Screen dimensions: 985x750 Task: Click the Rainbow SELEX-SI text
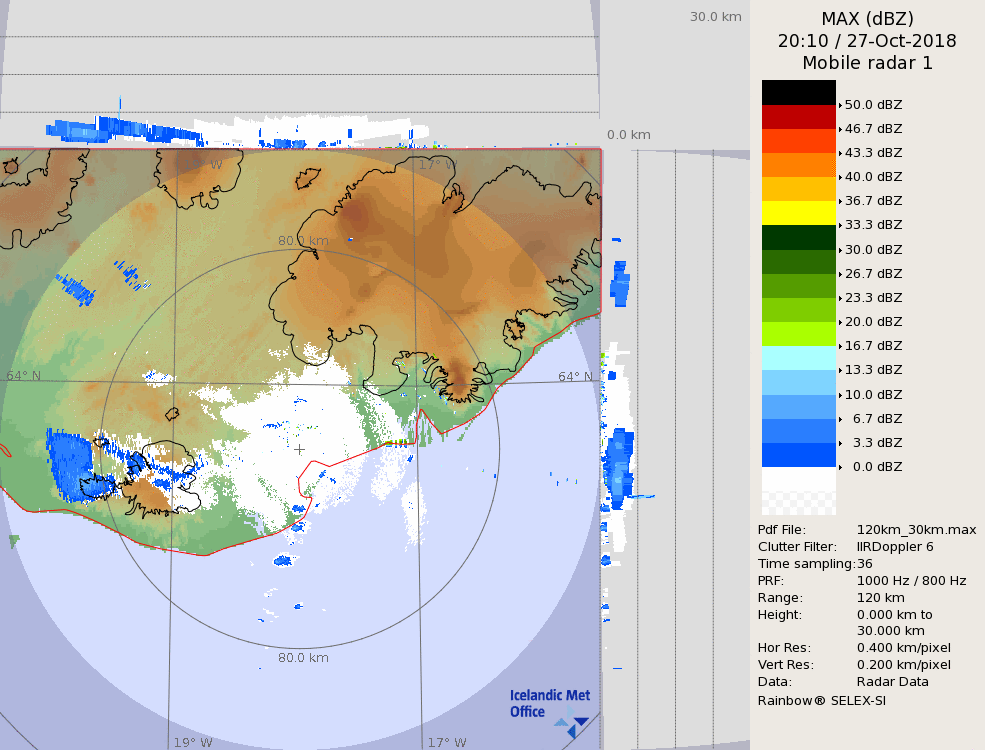click(x=821, y=700)
